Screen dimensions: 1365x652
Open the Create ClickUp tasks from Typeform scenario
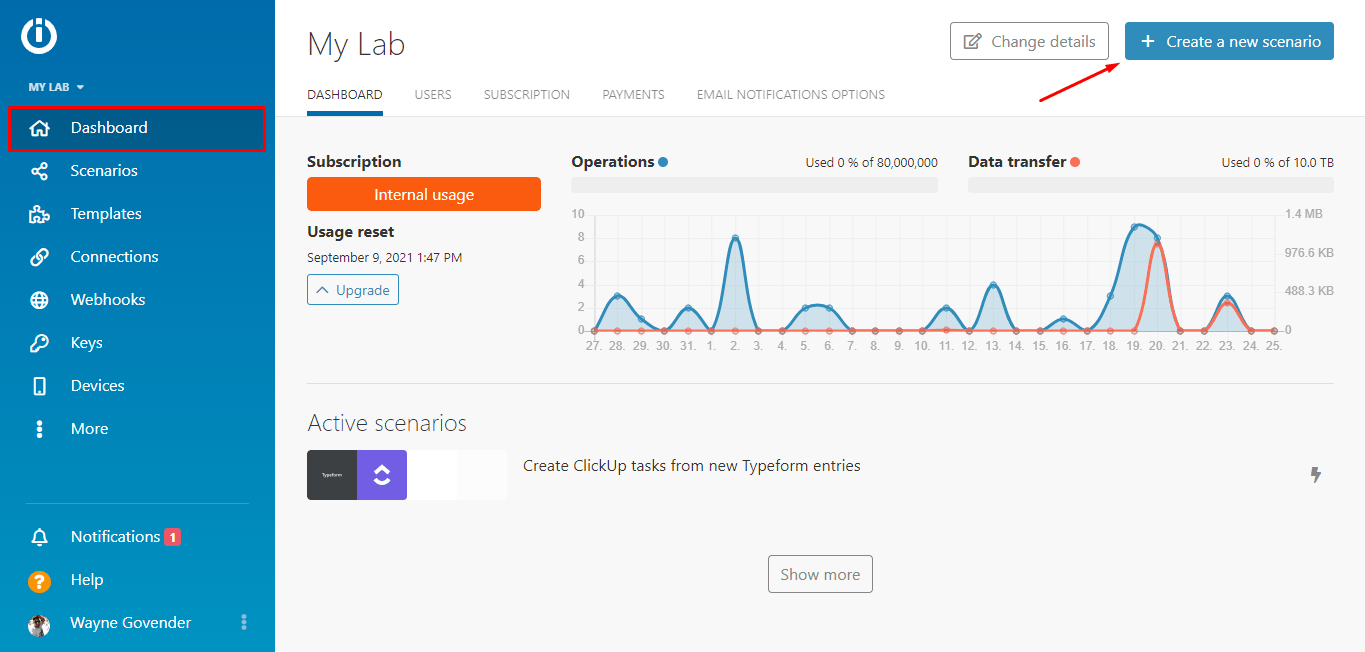pos(691,466)
